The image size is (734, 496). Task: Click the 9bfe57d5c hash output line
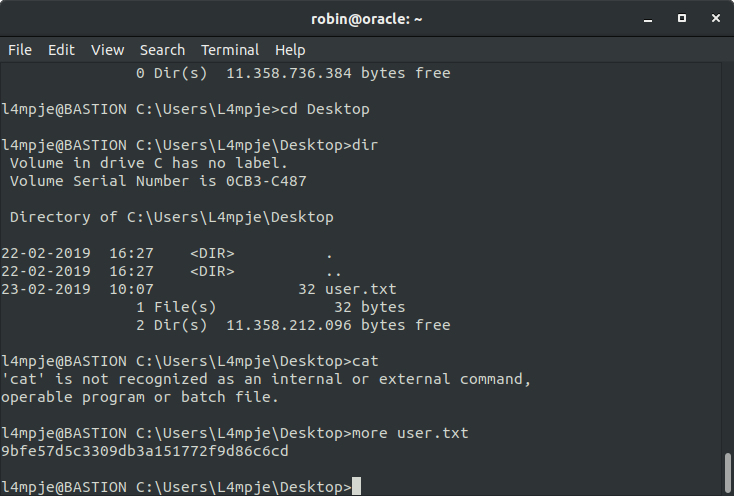[145, 451]
